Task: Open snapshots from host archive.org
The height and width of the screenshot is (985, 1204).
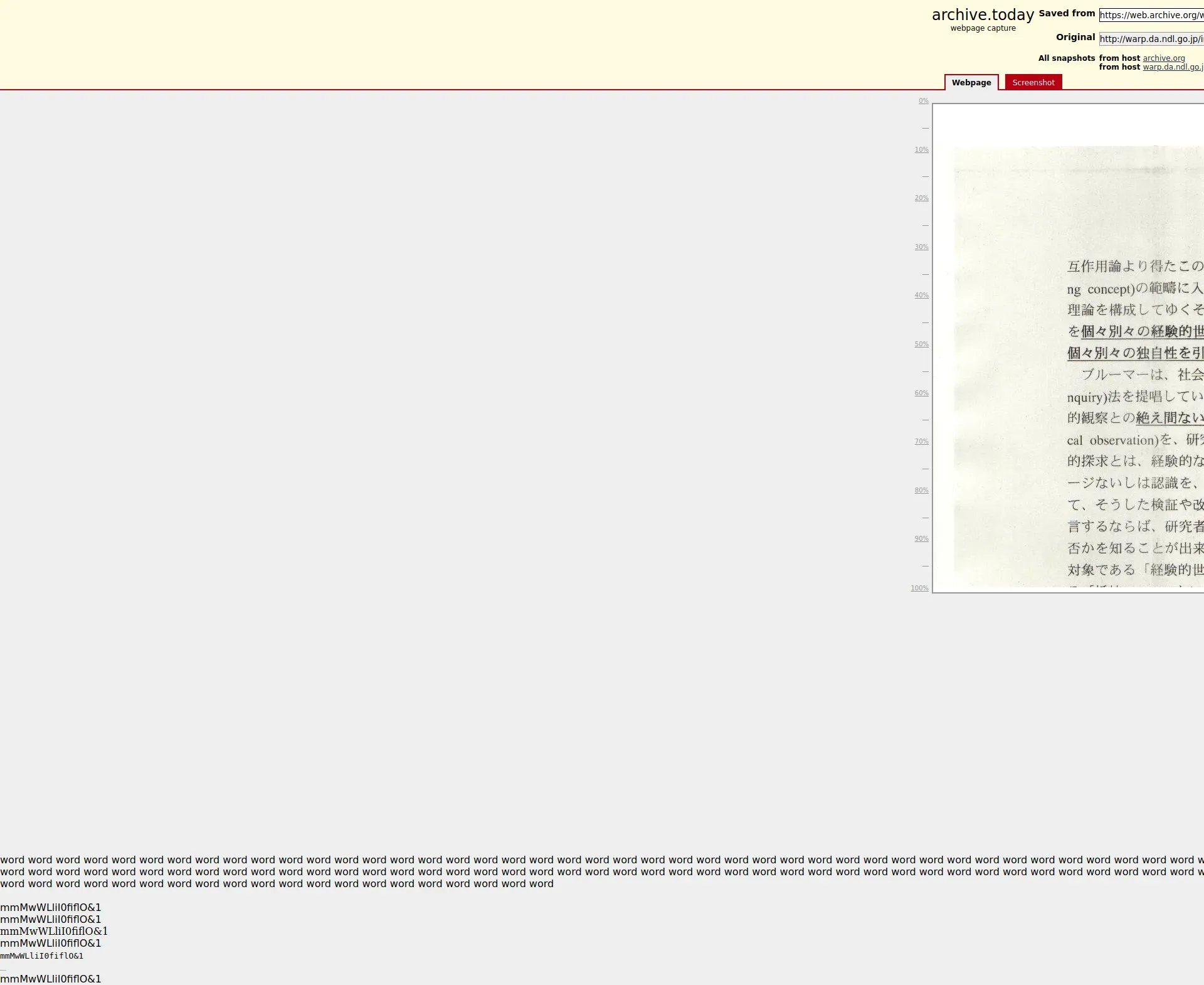Action: coord(1163,58)
